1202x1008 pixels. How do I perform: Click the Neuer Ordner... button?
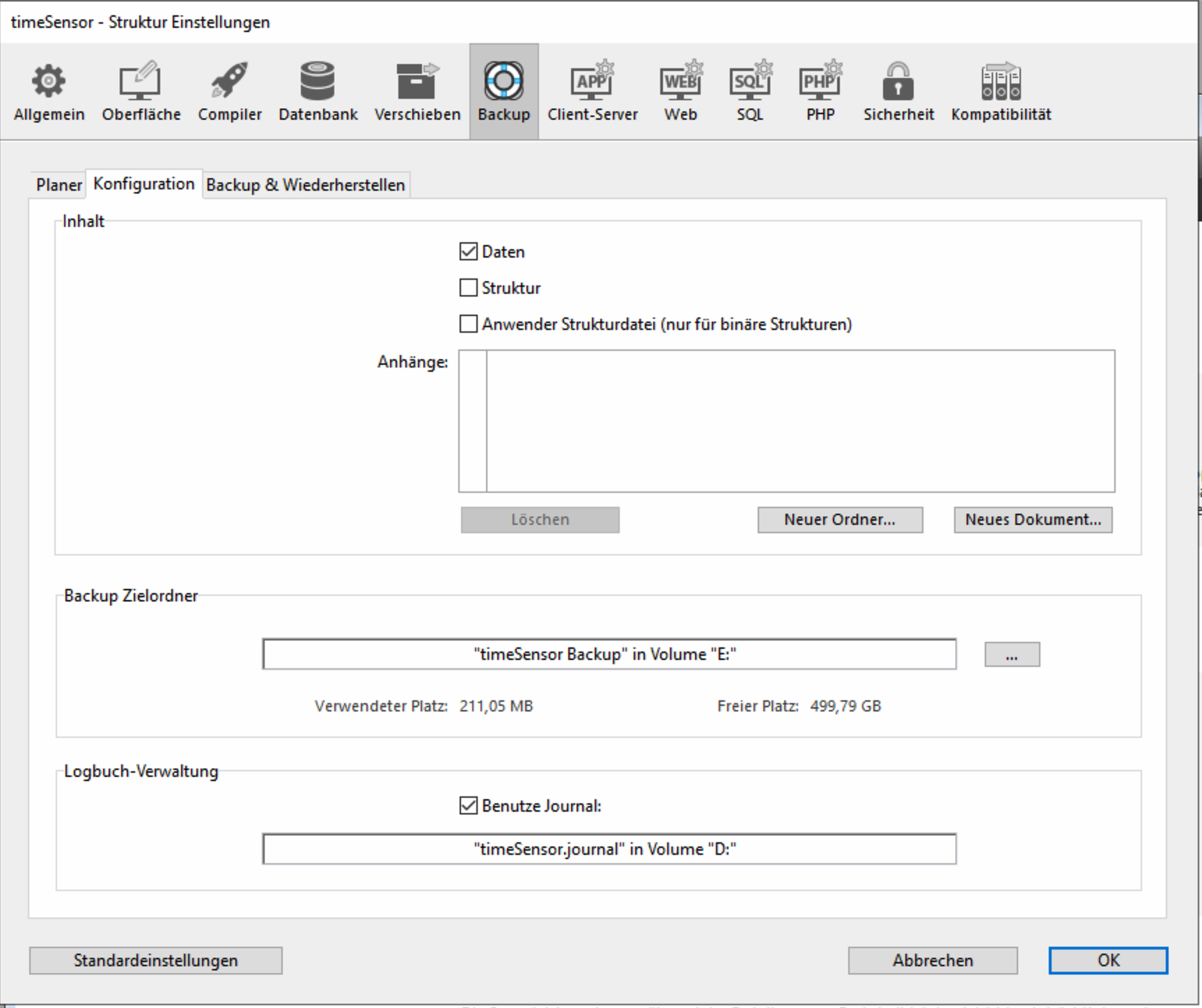pyautogui.click(x=840, y=519)
